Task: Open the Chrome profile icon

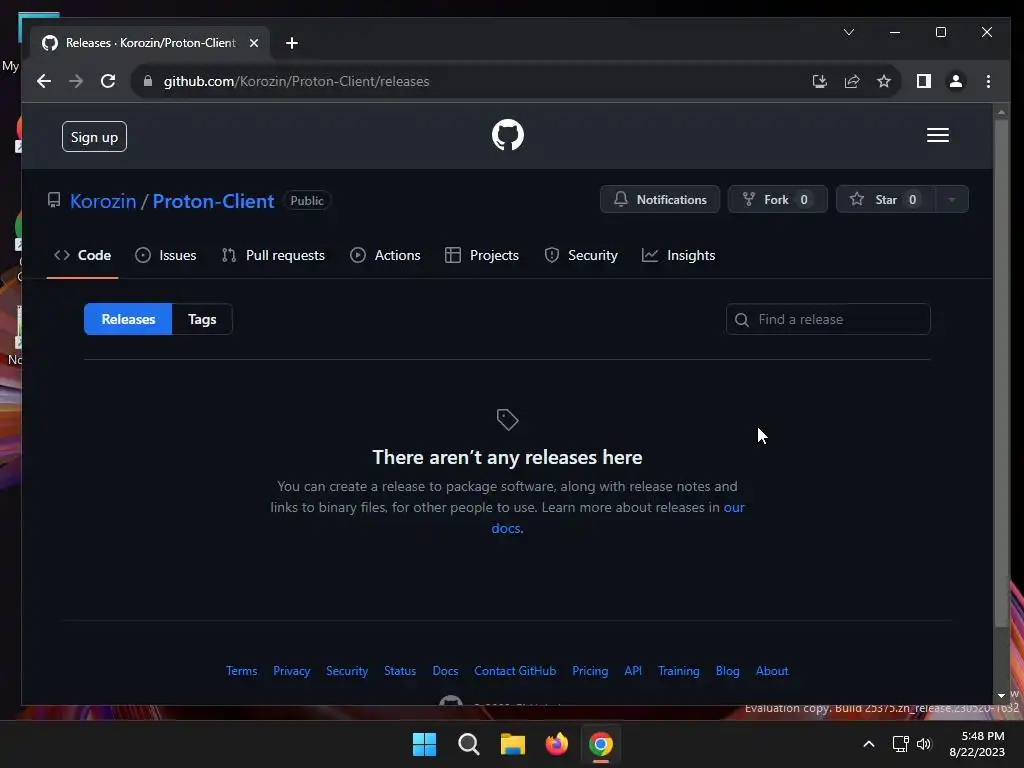Action: click(955, 81)
